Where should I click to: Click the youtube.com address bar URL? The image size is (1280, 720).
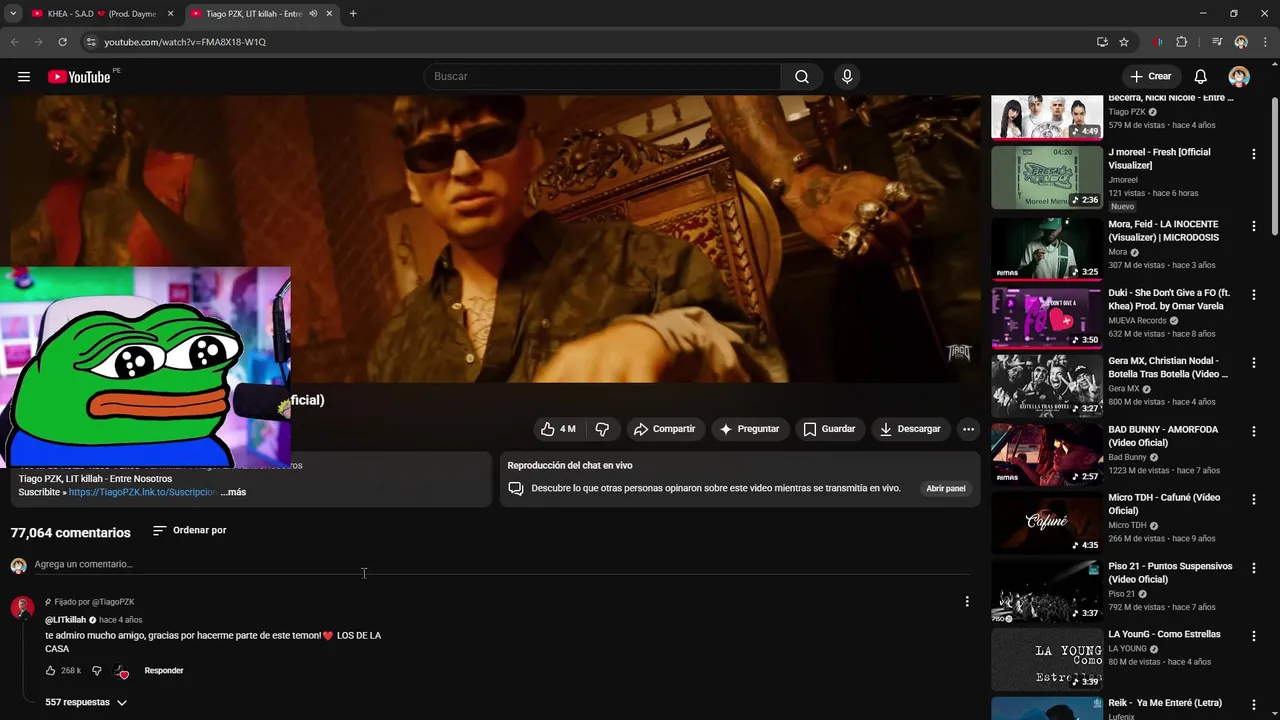click(185, 42)
